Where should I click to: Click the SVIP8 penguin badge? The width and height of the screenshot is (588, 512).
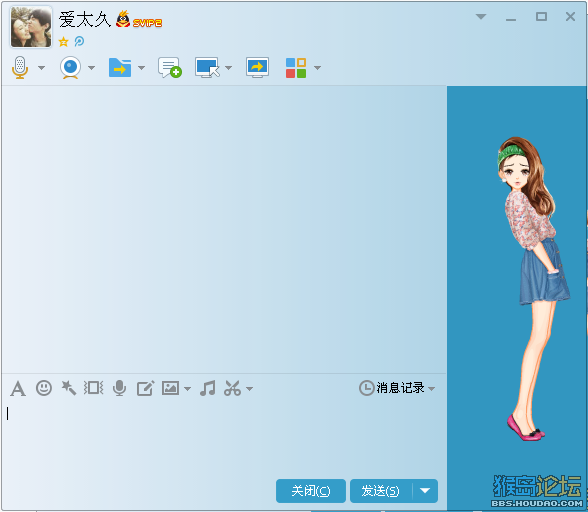[139, 20]
